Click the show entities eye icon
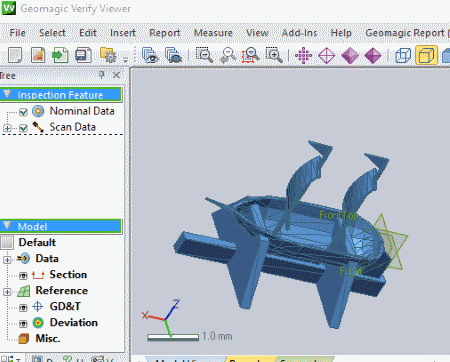This screenshot has width=450, height=362. coord(150,55)
